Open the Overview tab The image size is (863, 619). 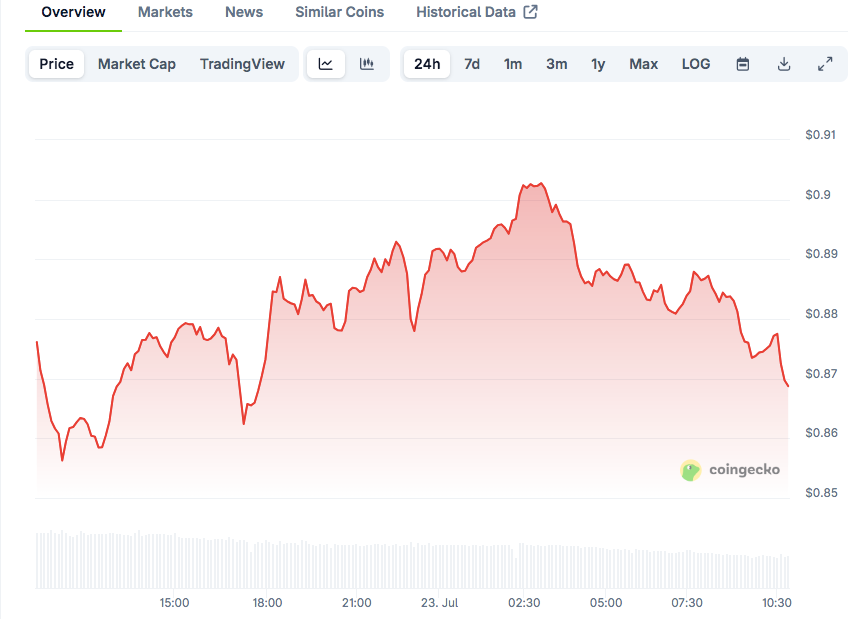(73, 13)
